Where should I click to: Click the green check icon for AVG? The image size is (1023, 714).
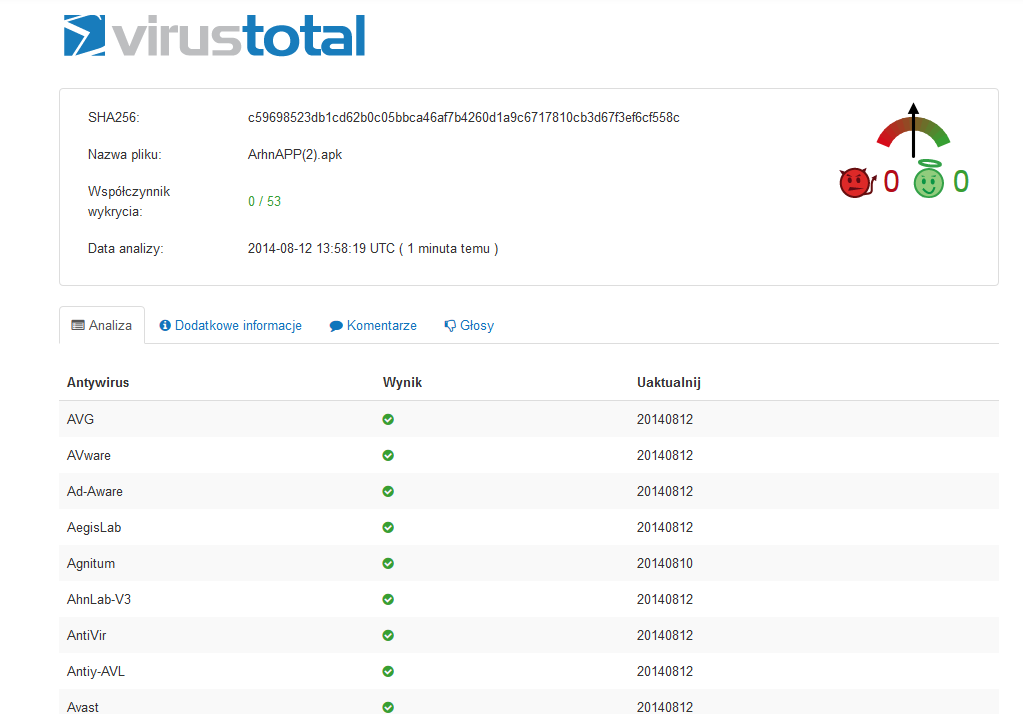tap(388, 420)
